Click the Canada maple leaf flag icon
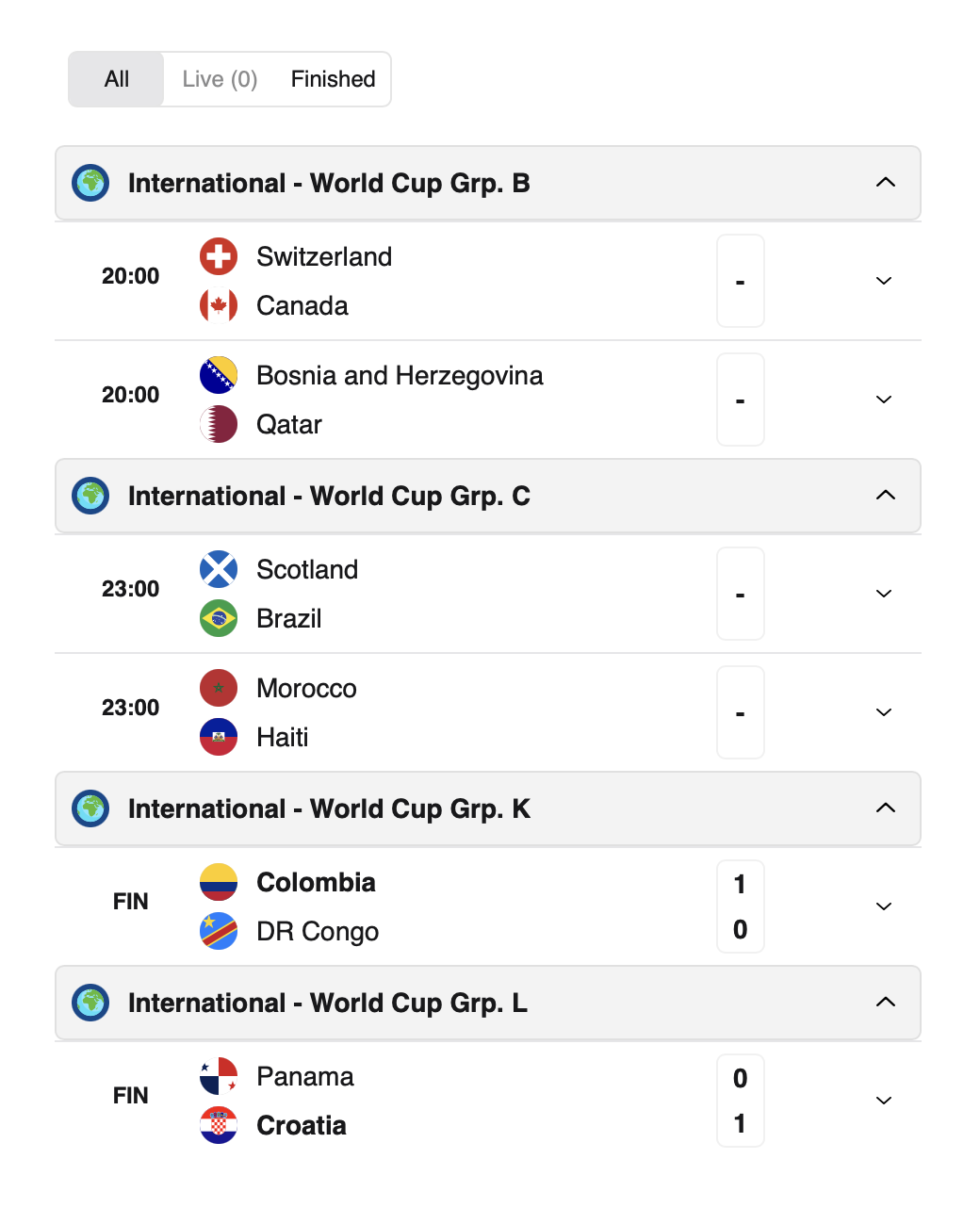This screenshot has width=980, height=1208. [219, 305]
